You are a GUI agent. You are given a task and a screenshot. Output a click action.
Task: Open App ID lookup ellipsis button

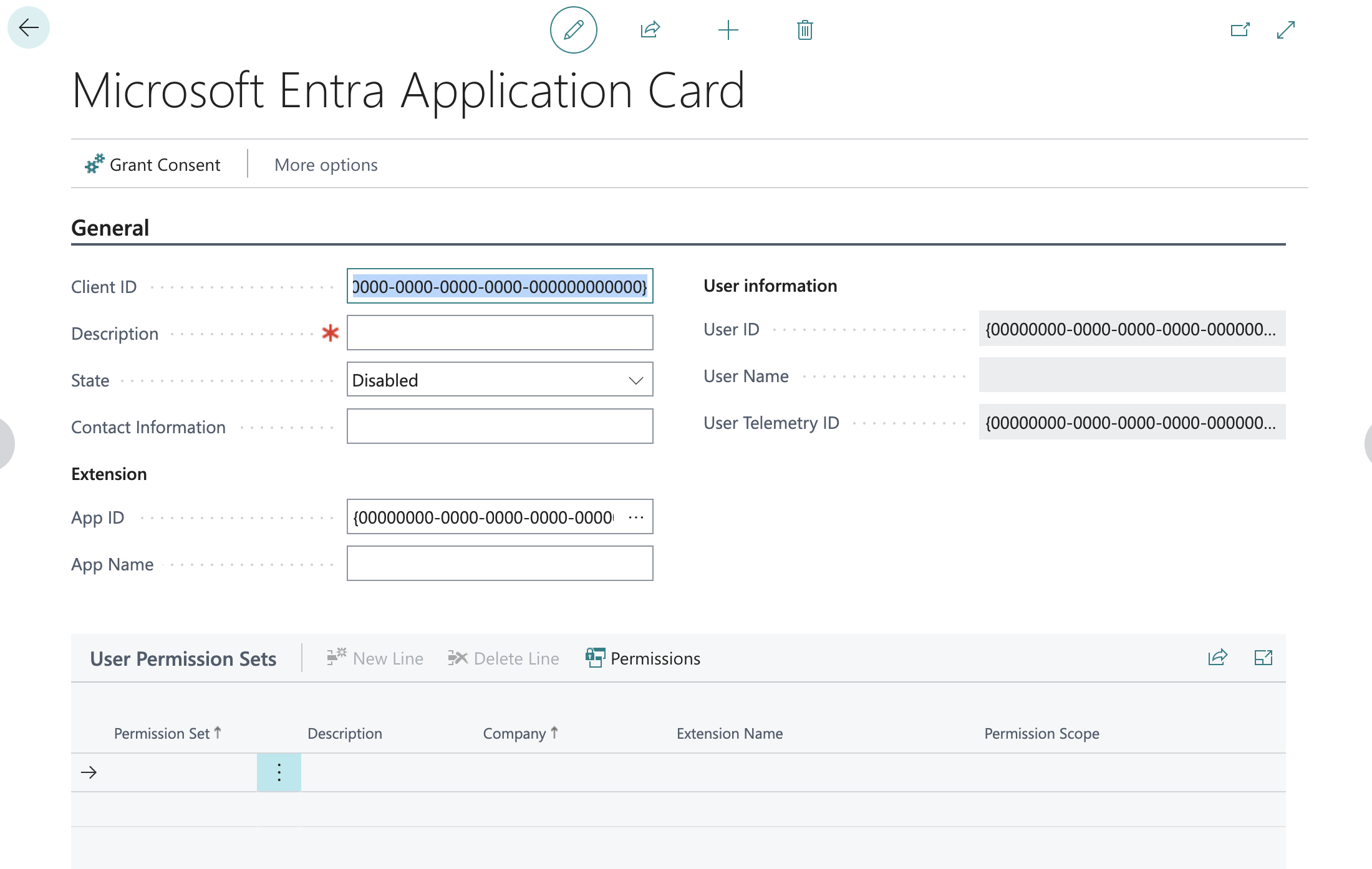pyautogui.click(x=636, y=517)
